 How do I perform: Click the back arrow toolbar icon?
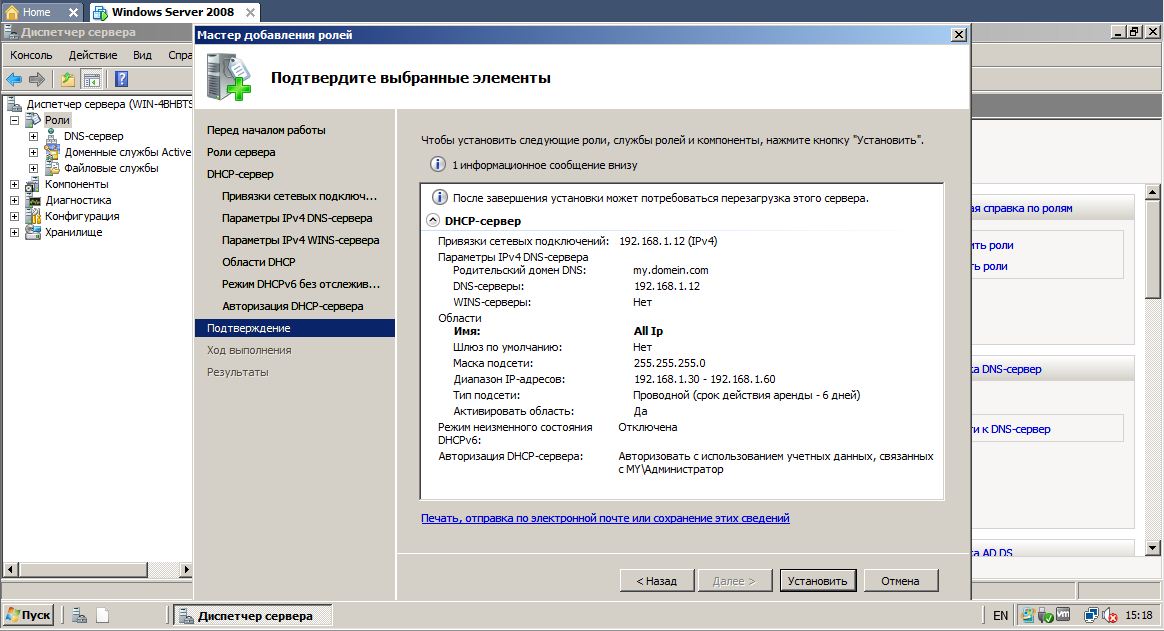click(x=14, y=79)
